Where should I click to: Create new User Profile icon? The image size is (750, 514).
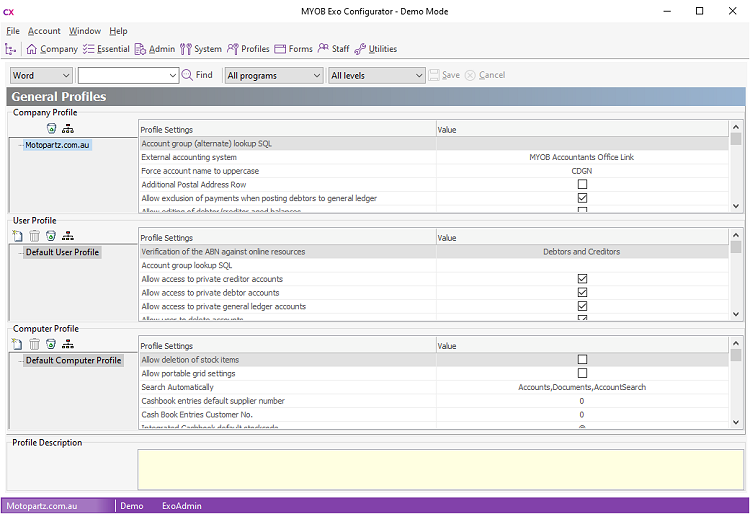coord(17,236)
